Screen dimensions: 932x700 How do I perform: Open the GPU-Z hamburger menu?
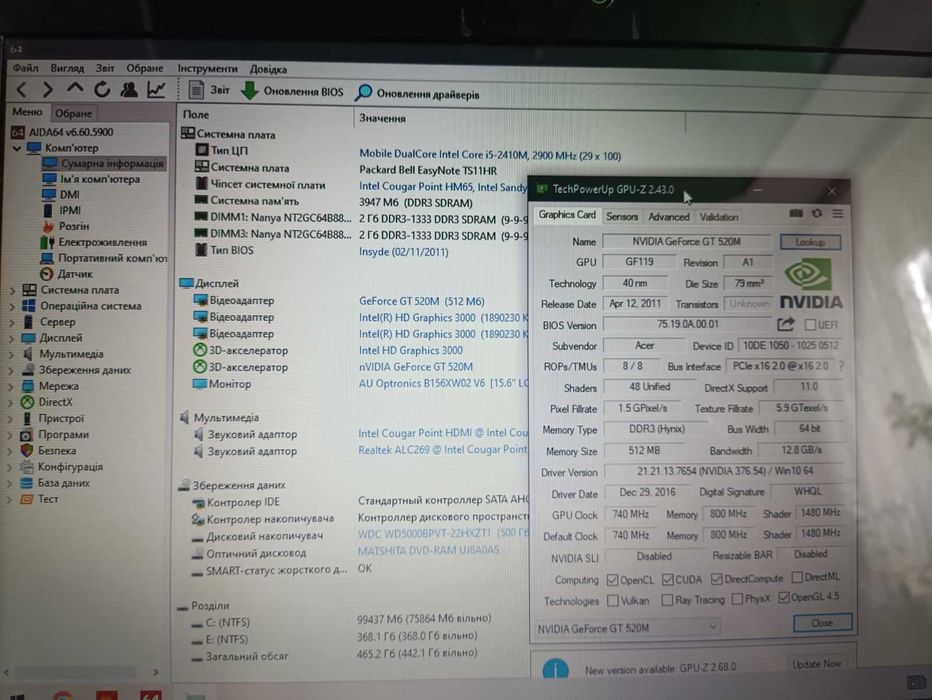pos(837,213)
